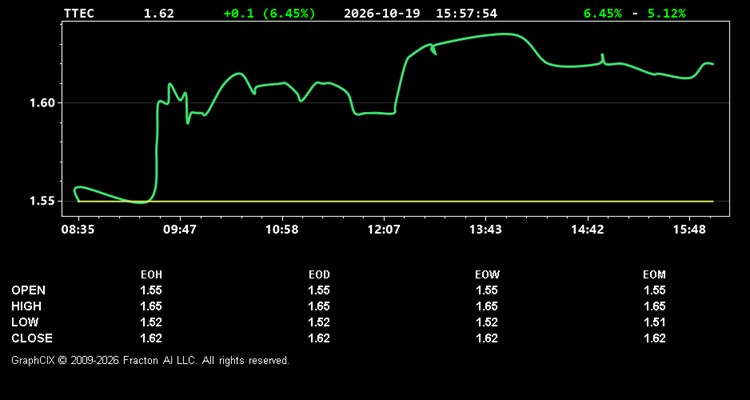Click the GraphCIX copyright notice
The width and height of the screenshot is (750, 400).
150,360
